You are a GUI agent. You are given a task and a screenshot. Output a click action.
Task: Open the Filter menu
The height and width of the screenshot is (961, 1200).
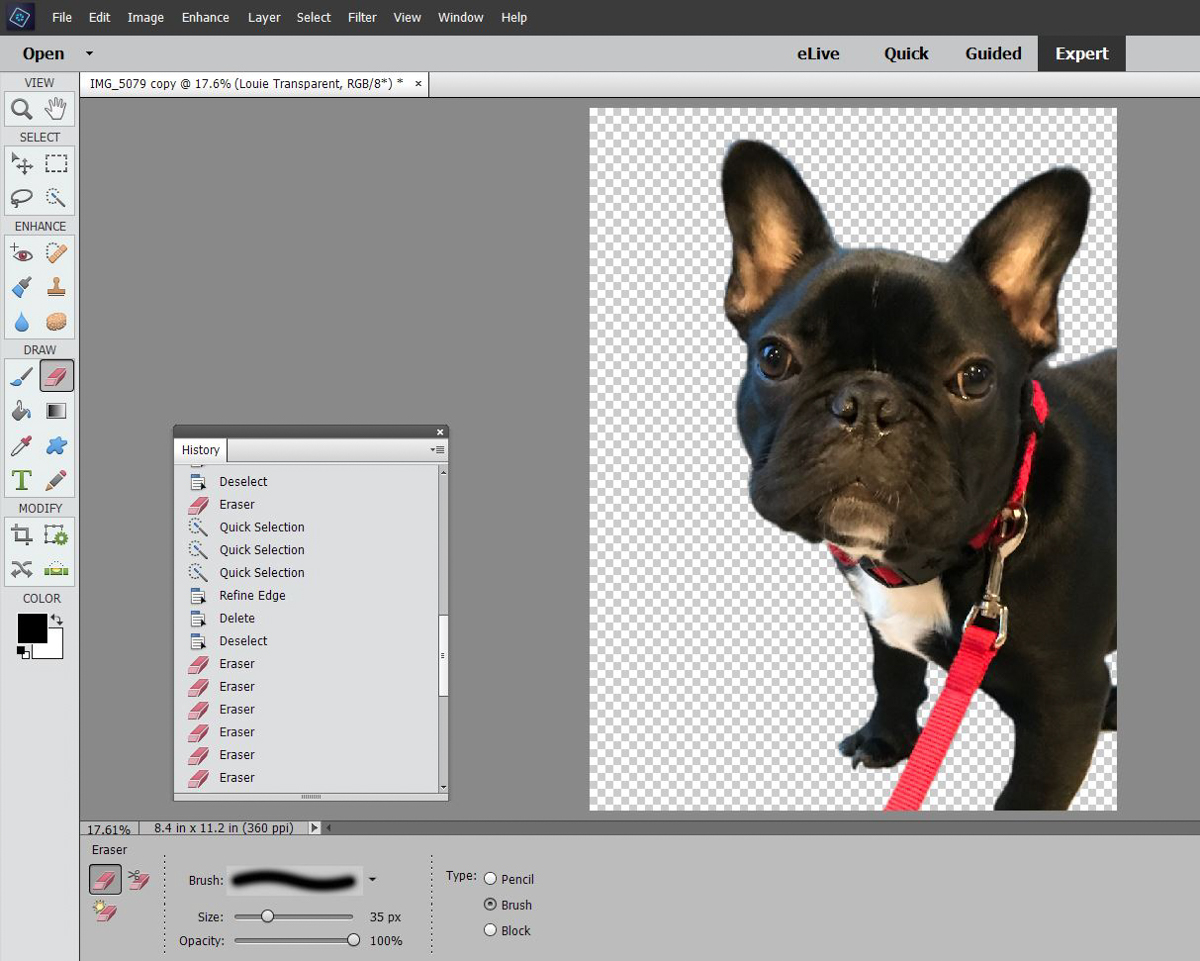362,17
